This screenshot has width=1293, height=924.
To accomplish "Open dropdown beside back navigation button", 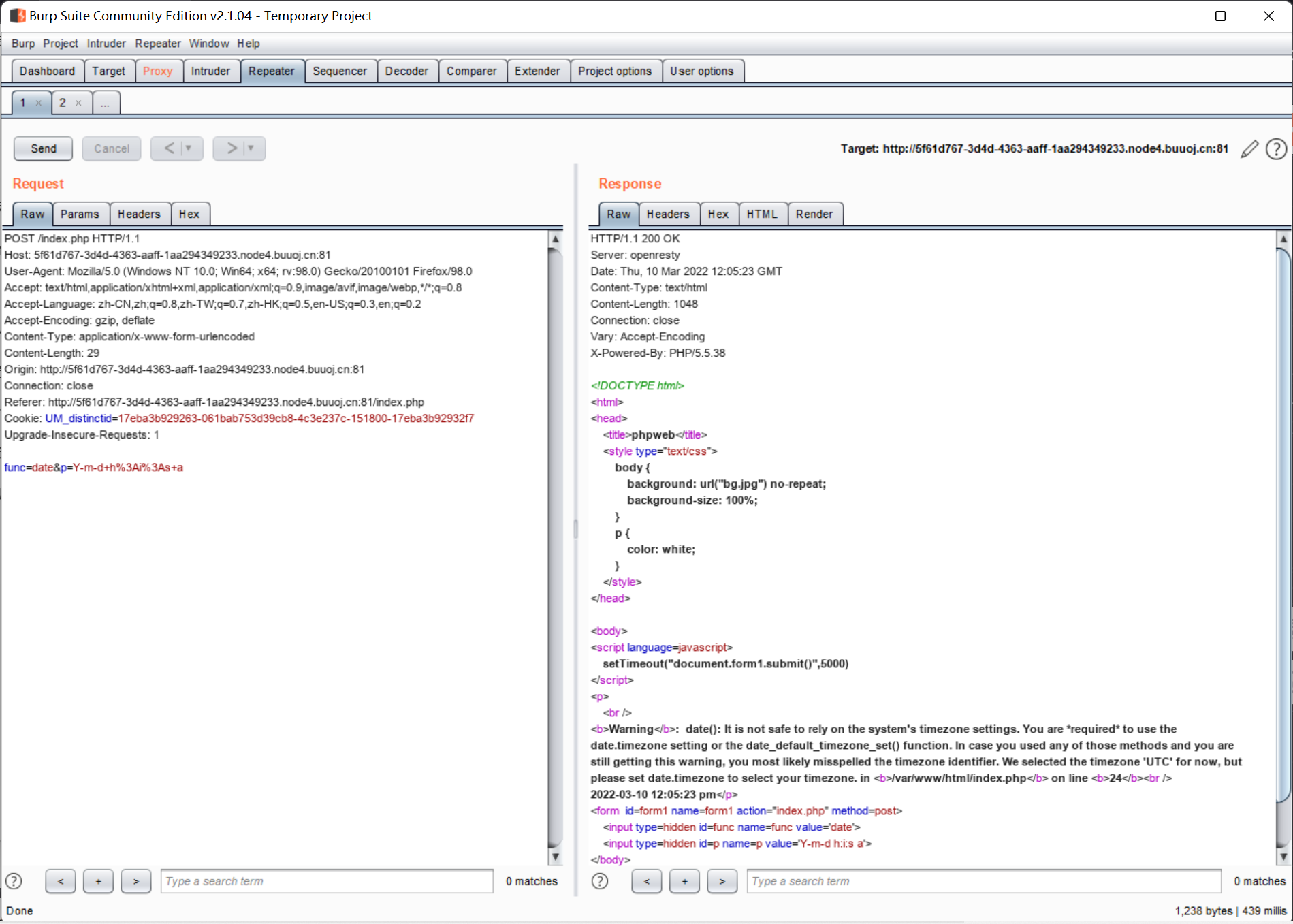I will tap(189, 148).
